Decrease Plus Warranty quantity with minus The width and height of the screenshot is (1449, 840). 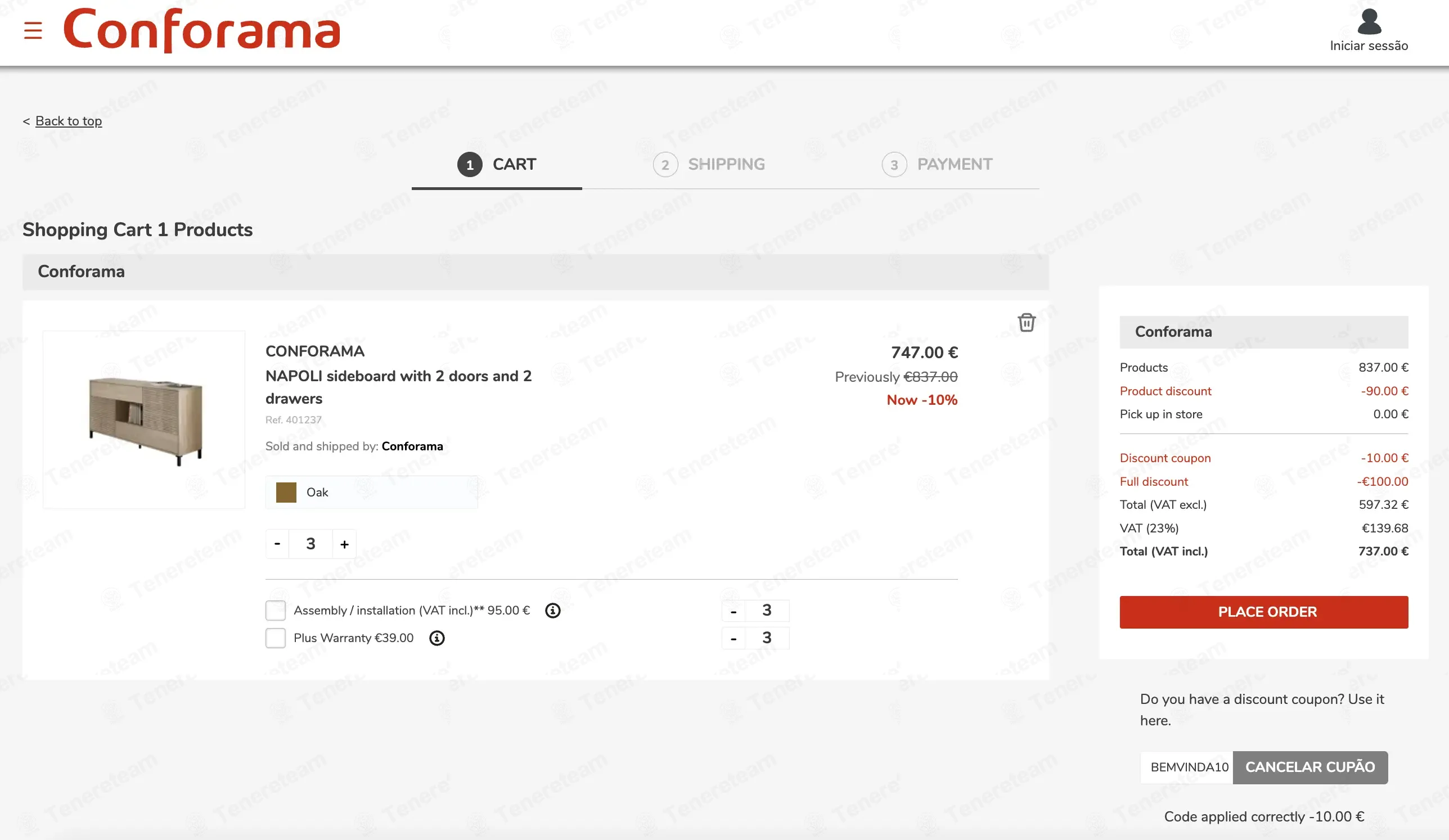[x=733, y=638]
